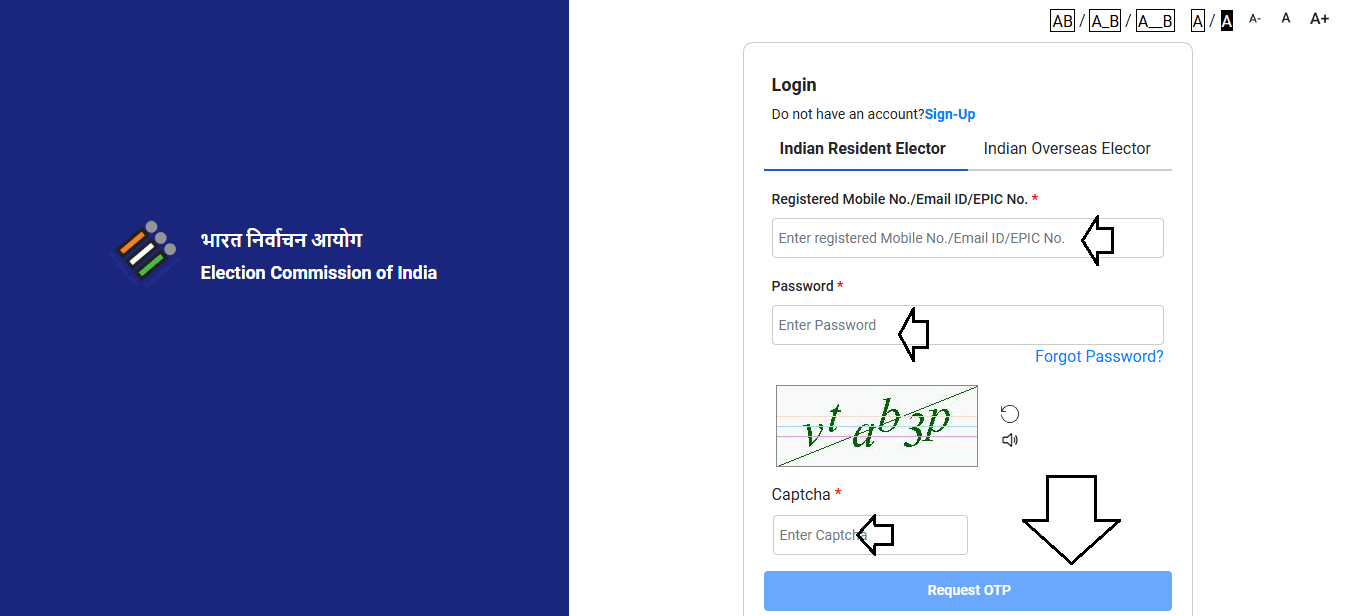This screenshot has width=1366, height=616.
Task: Play the audio captcha
Action: pyautogui.click(x=1010, y=440)
